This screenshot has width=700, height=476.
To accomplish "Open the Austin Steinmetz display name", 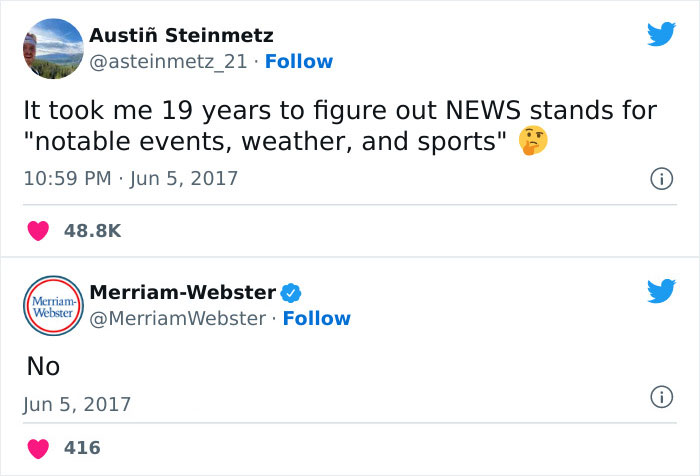I will [181, 36].
